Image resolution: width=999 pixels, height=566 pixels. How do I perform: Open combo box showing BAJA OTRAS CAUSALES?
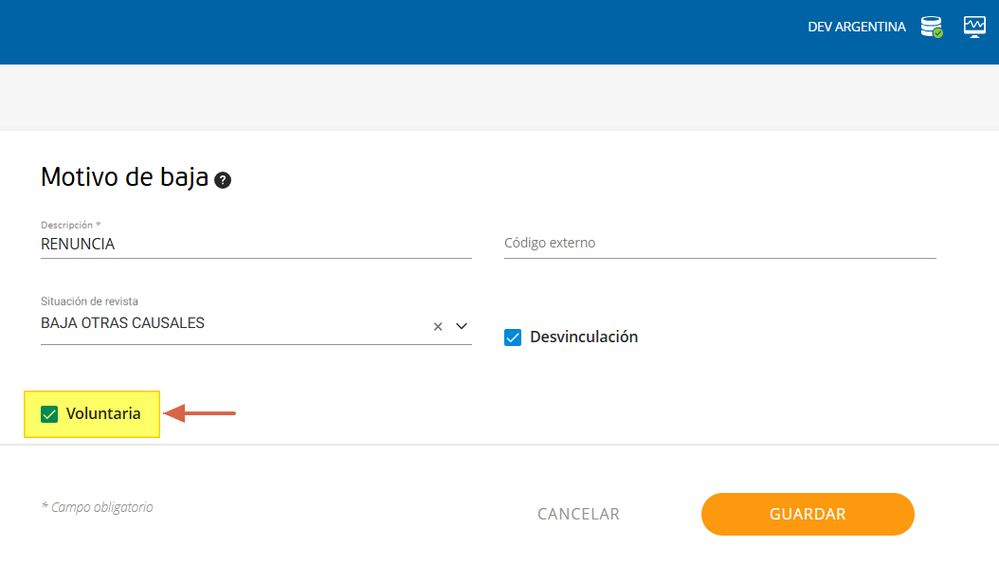click(x=230, y=324)
